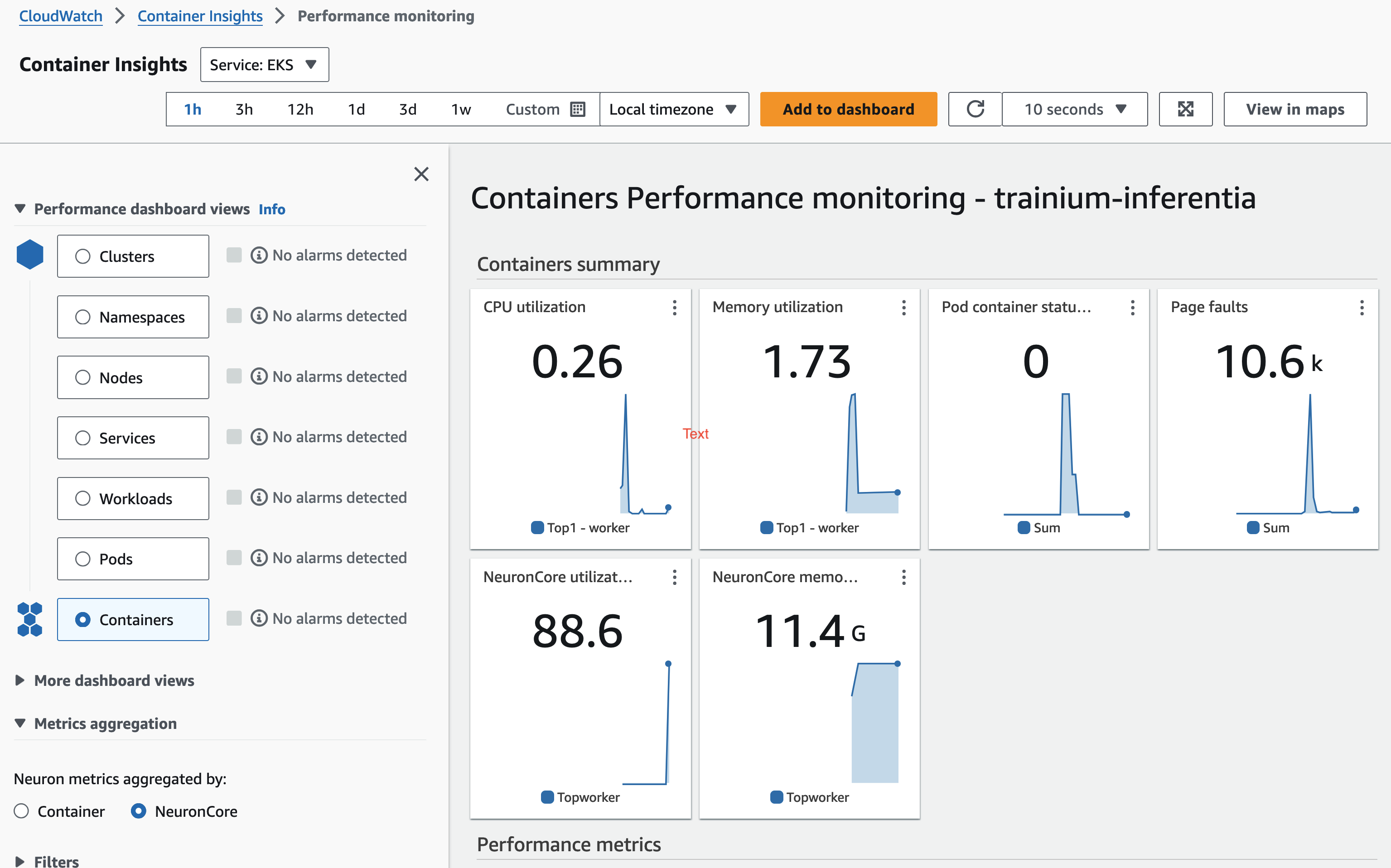Close the dashboard views side panel

422,174
